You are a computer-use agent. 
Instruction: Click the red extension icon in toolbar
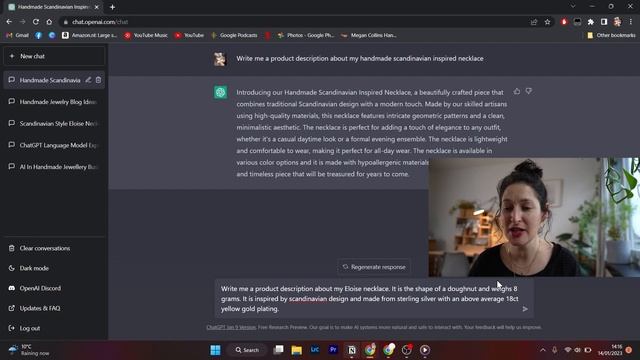click(x=564, y=22)
